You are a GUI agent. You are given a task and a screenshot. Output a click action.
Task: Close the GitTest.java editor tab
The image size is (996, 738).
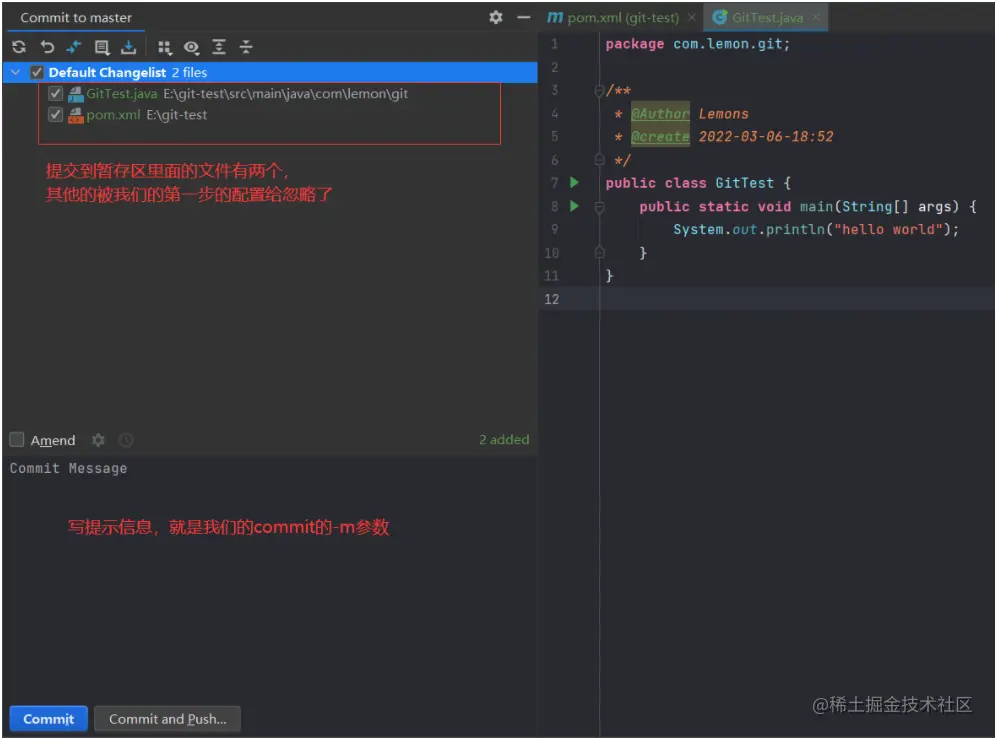[x=816, y=17]
